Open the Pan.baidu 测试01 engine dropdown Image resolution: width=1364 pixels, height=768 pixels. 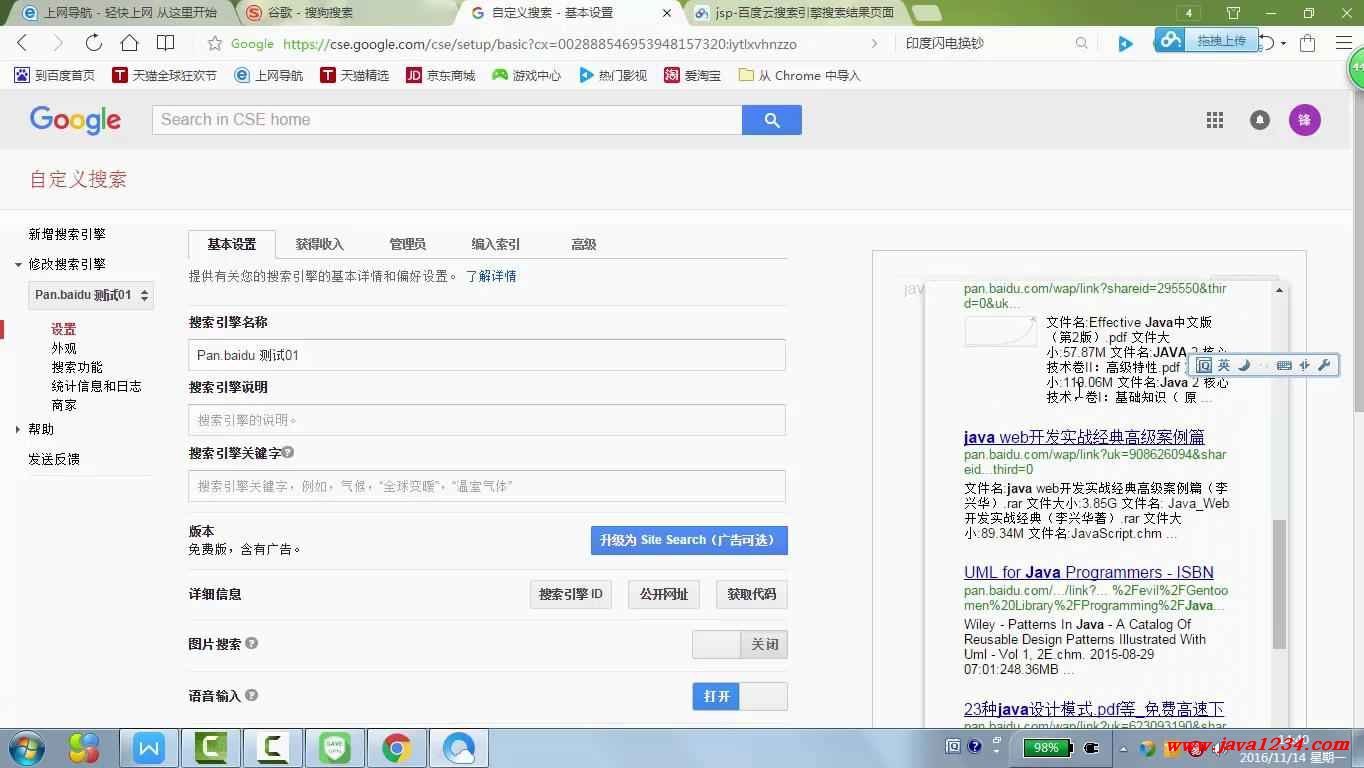91,295
